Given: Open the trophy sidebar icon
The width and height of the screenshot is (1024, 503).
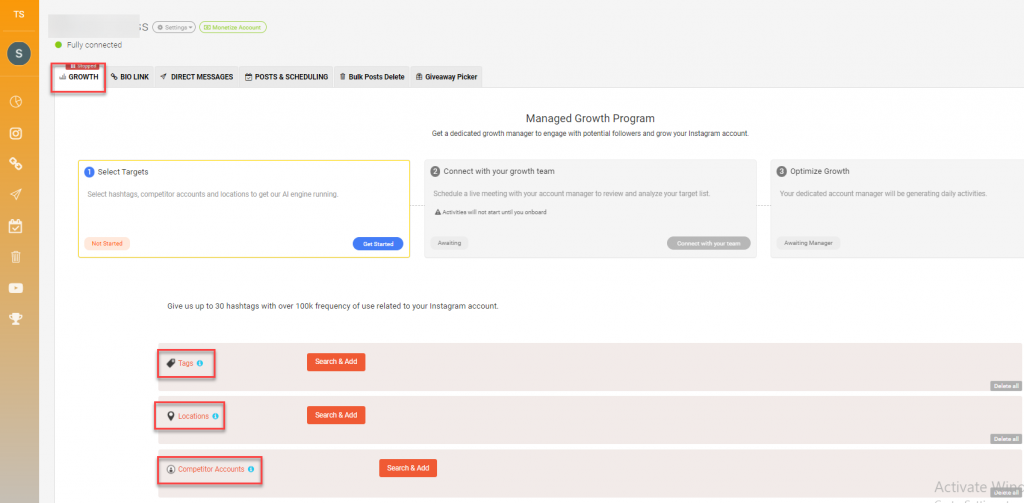Looking at the screenshot, I should click(x=16, y=319).
